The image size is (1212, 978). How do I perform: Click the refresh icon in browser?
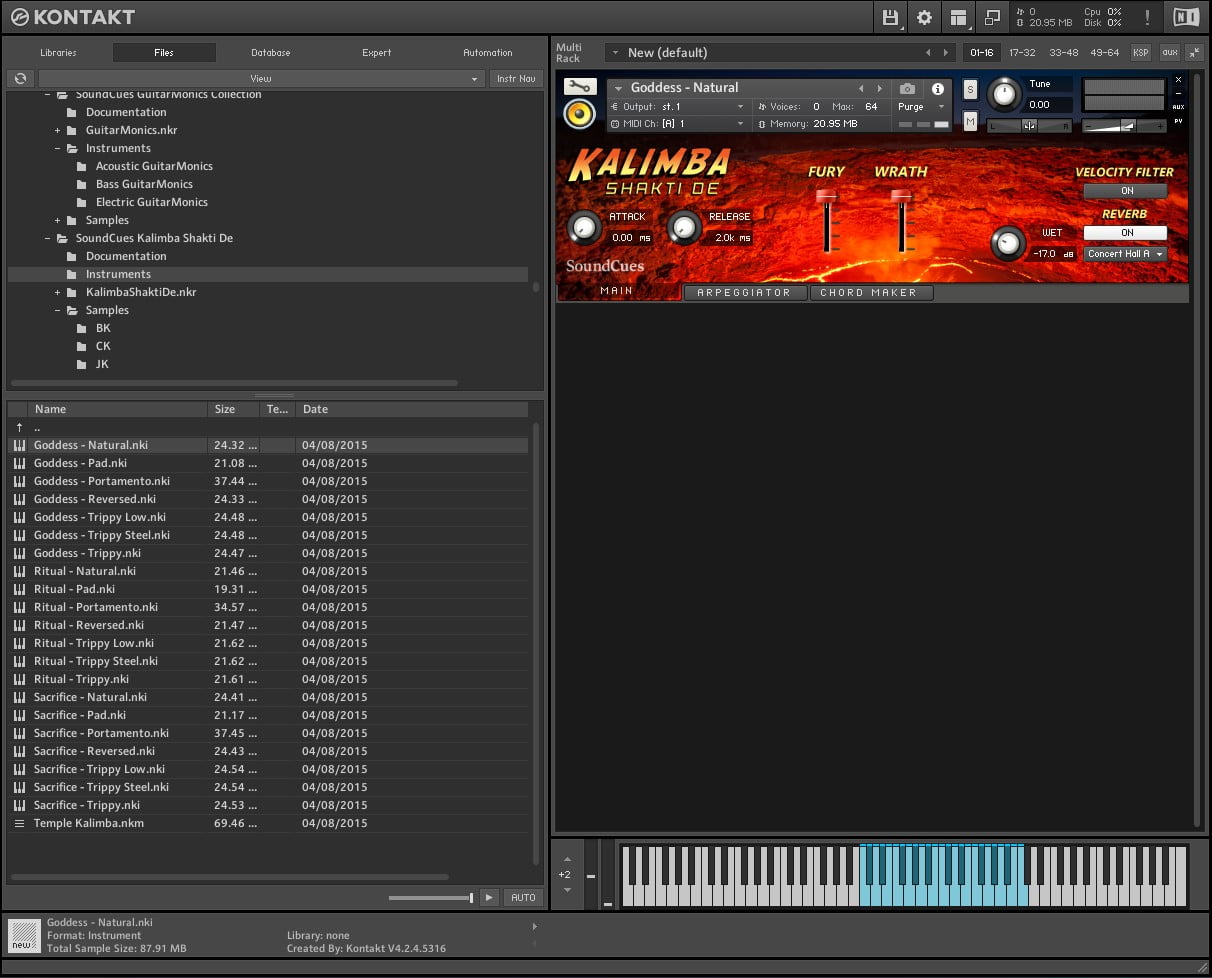click(20, 78)
